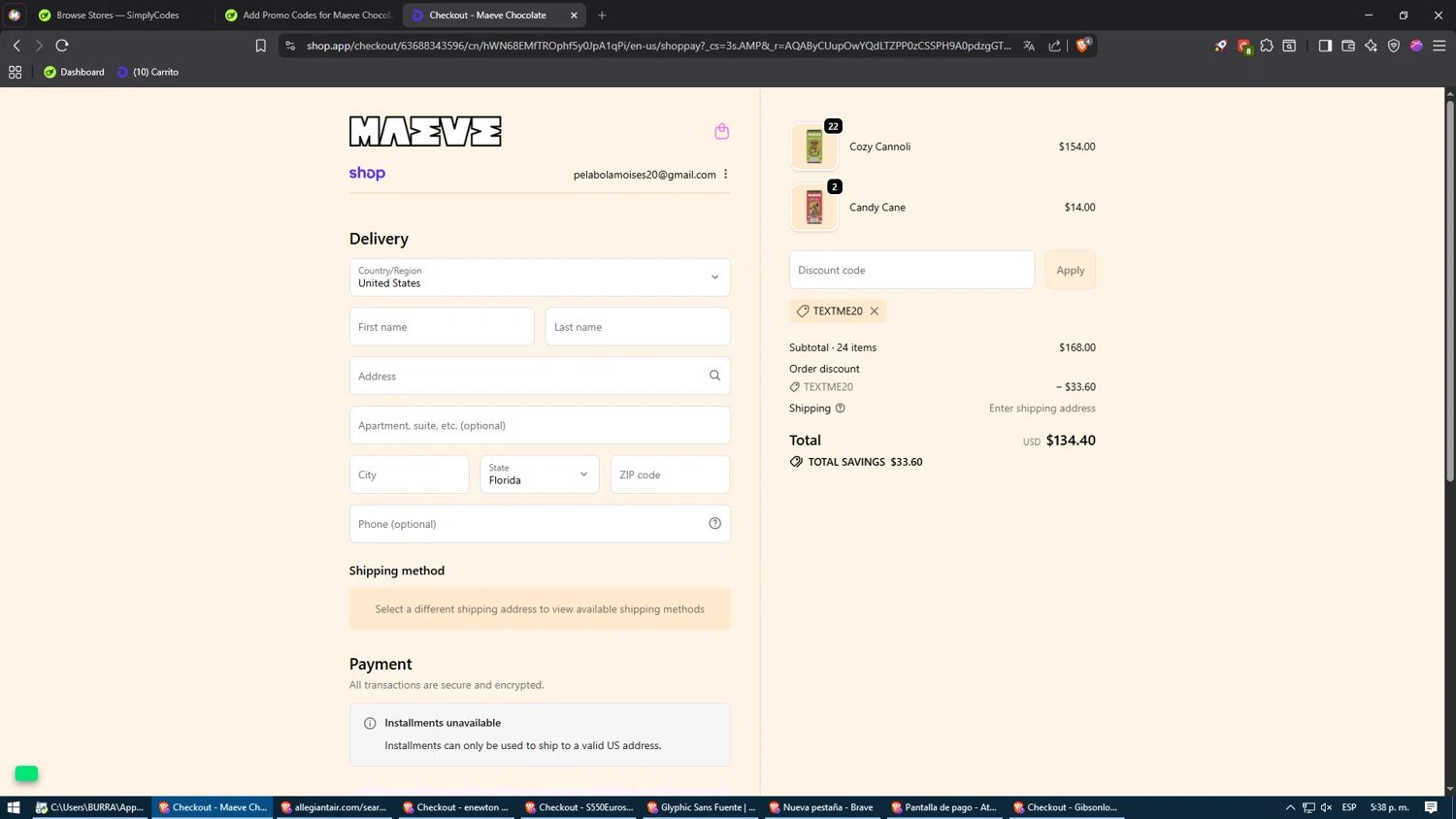
Task: Click the Cozy Cannoli product thumbnail
Action: click(x=814, y=147)
